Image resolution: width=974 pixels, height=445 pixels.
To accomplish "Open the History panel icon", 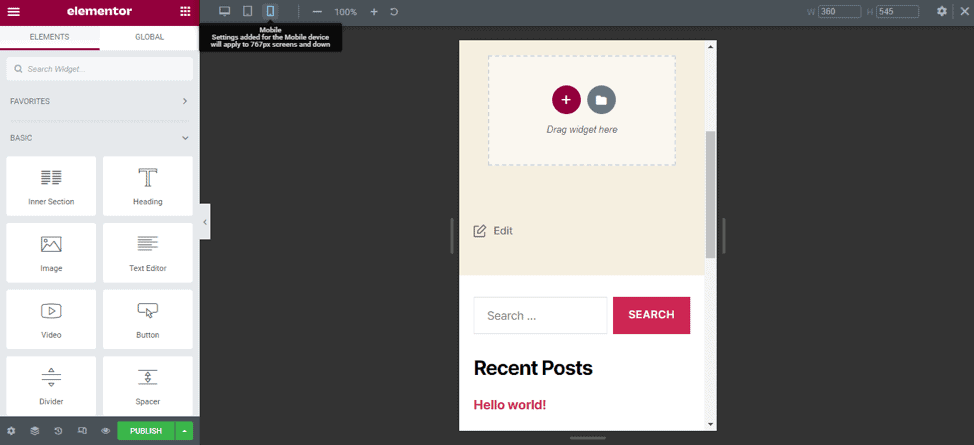I will 58,431.
